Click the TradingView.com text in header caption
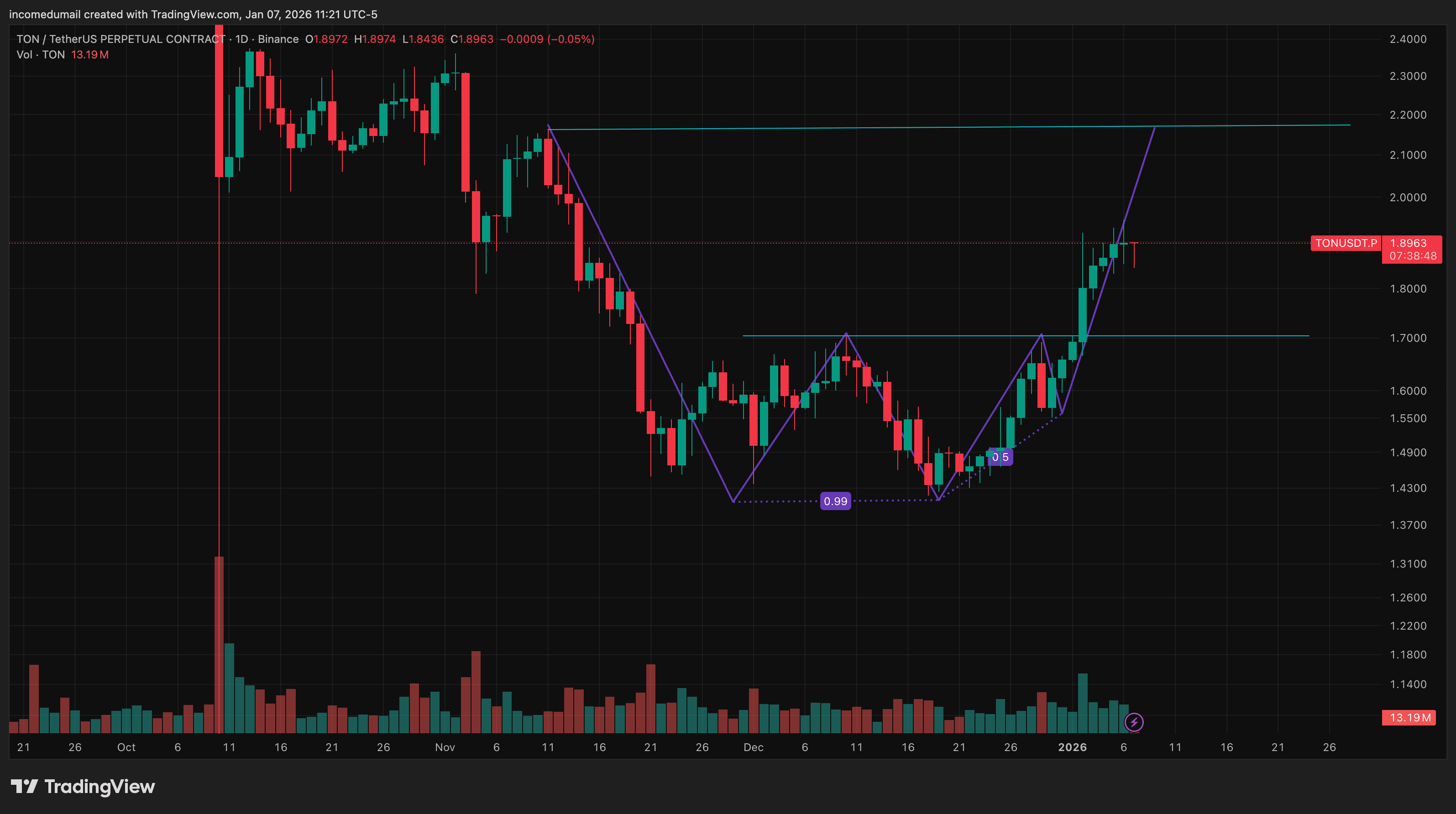Screen dimensions: 1456x814 (x=194, y=14)
